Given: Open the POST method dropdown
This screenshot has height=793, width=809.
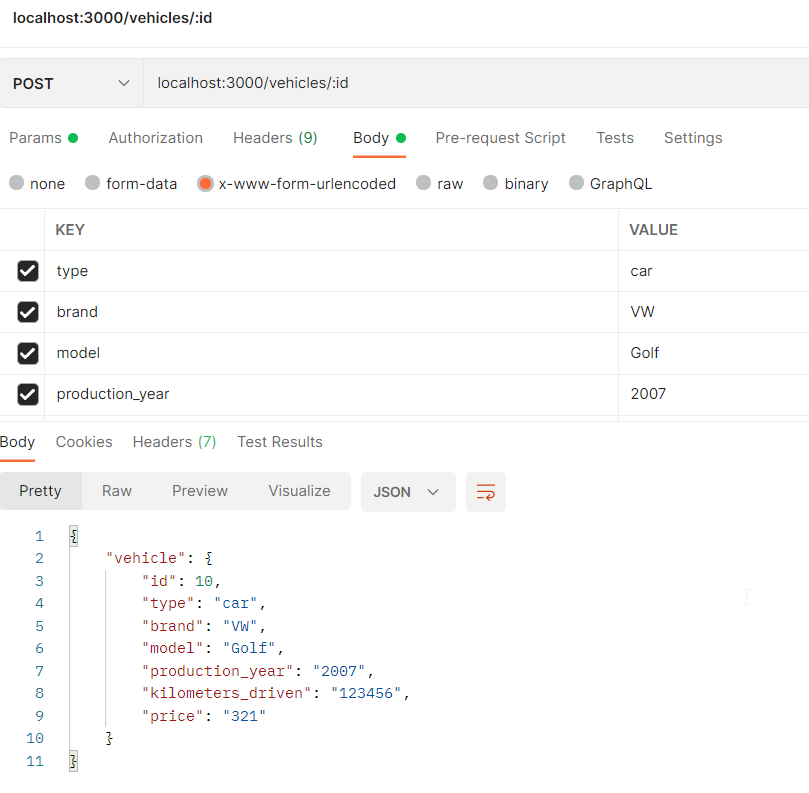Looking at the screenshot, I should pos(71,83).
